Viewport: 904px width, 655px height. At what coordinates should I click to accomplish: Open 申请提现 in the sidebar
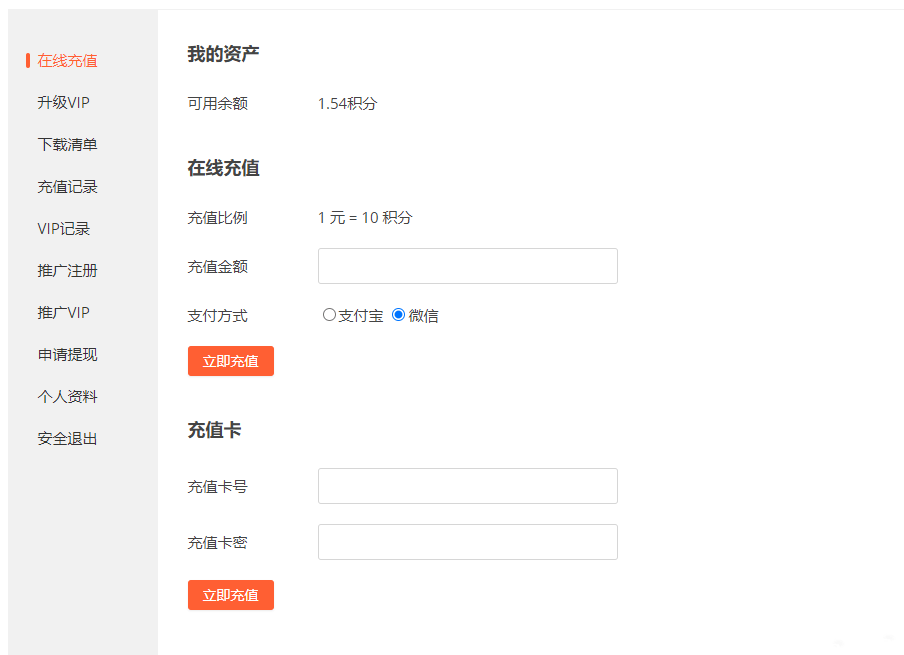point(67,355)
